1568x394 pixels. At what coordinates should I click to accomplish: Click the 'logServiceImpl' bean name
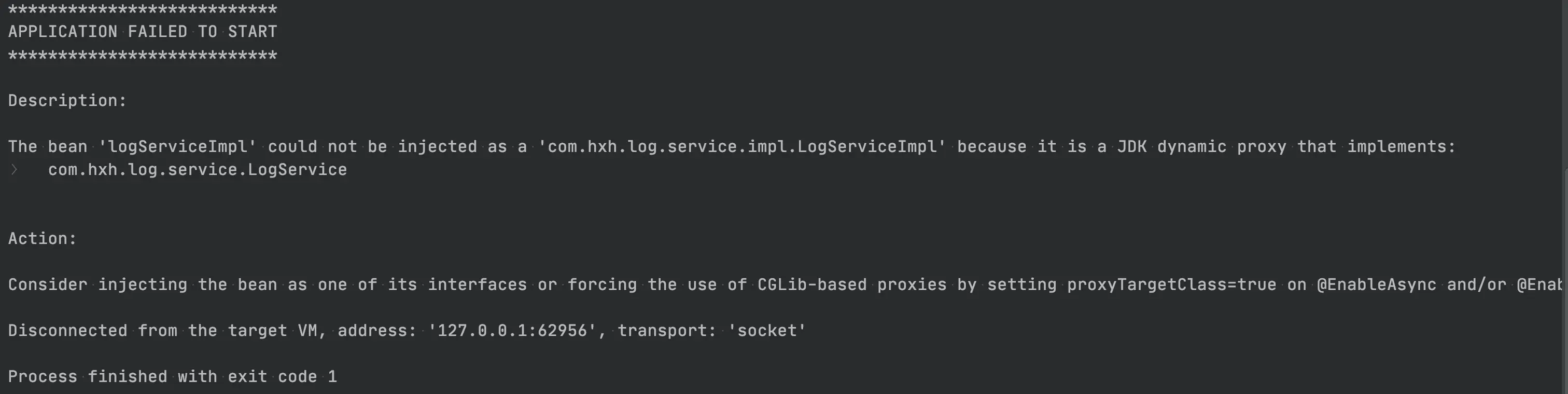[177, 147]
